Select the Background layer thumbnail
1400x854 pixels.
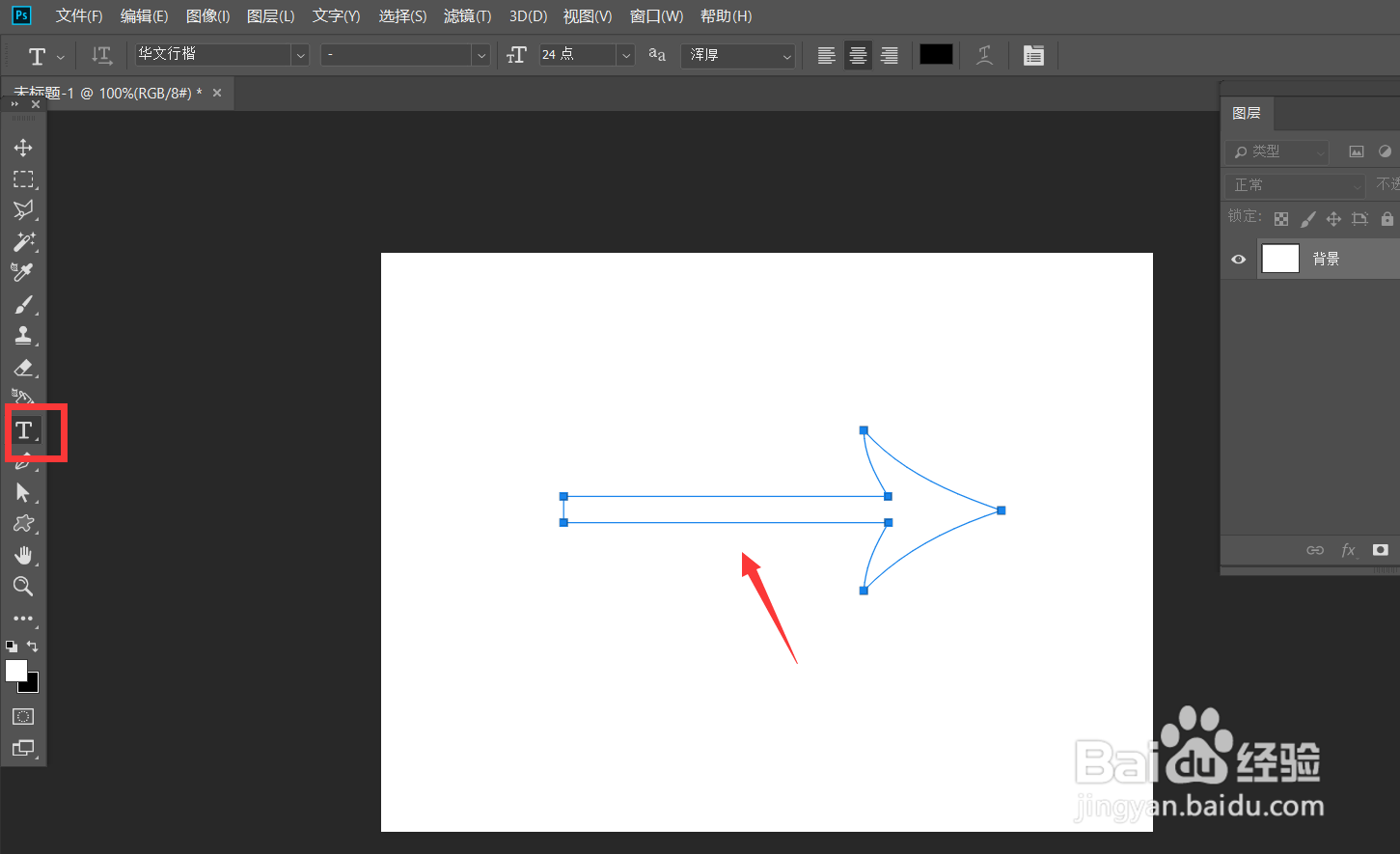1279,259
